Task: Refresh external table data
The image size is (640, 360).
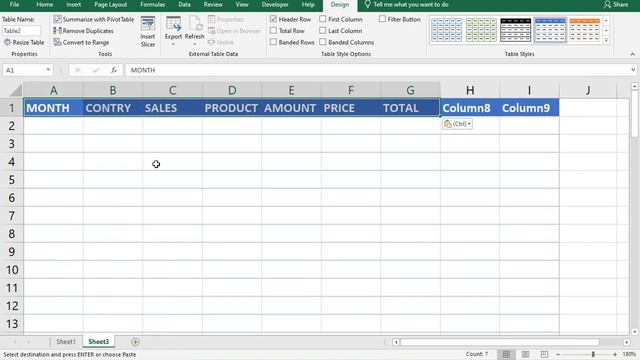Action: pos(195,31)
